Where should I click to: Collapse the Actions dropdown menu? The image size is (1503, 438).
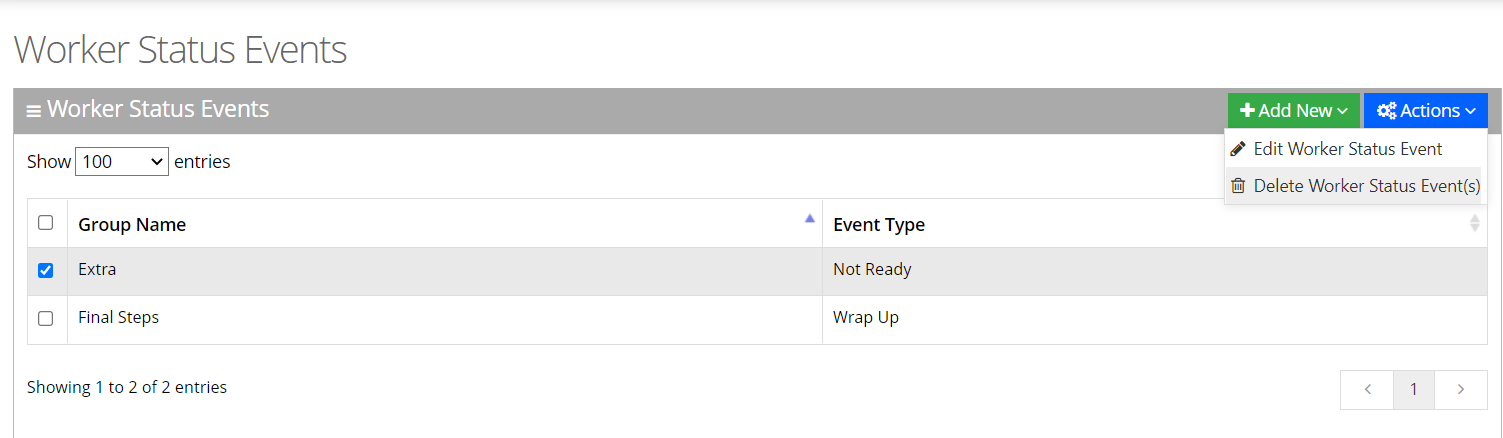coord(1426,111)
